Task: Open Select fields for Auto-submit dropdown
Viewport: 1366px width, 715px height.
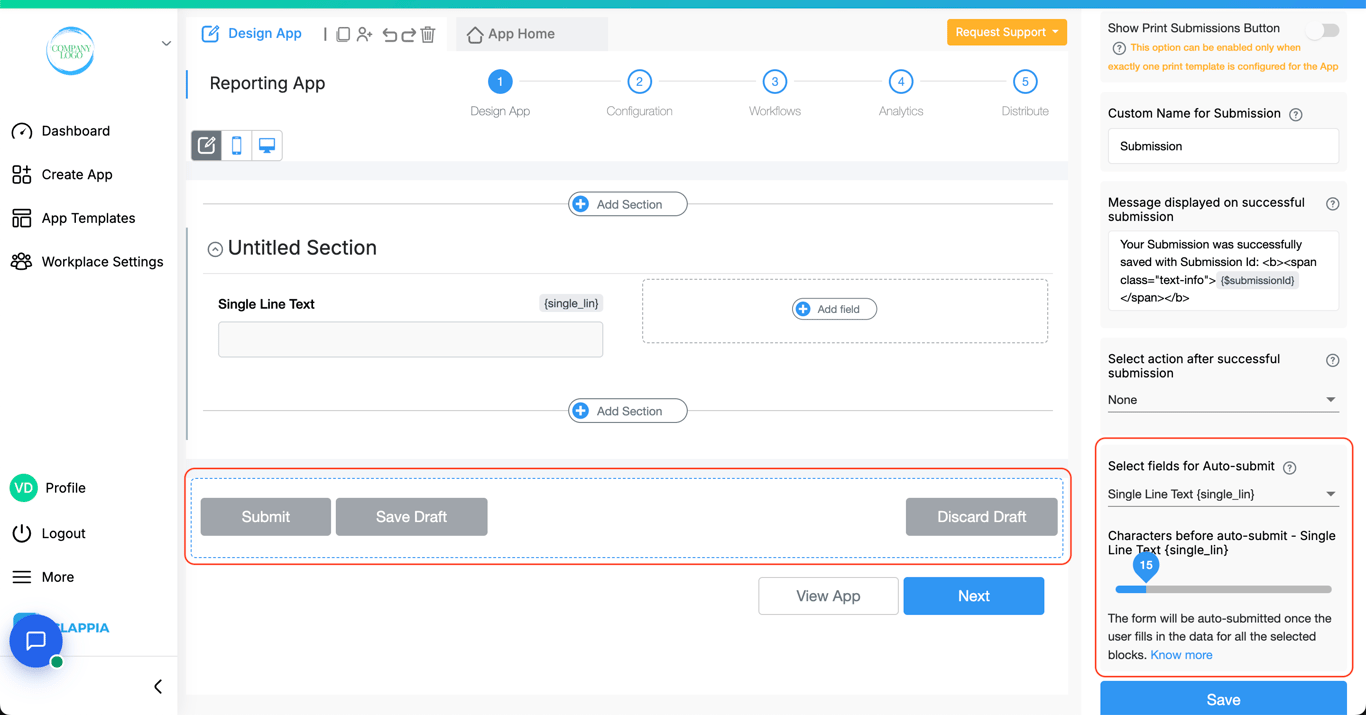Action: 1222,494
